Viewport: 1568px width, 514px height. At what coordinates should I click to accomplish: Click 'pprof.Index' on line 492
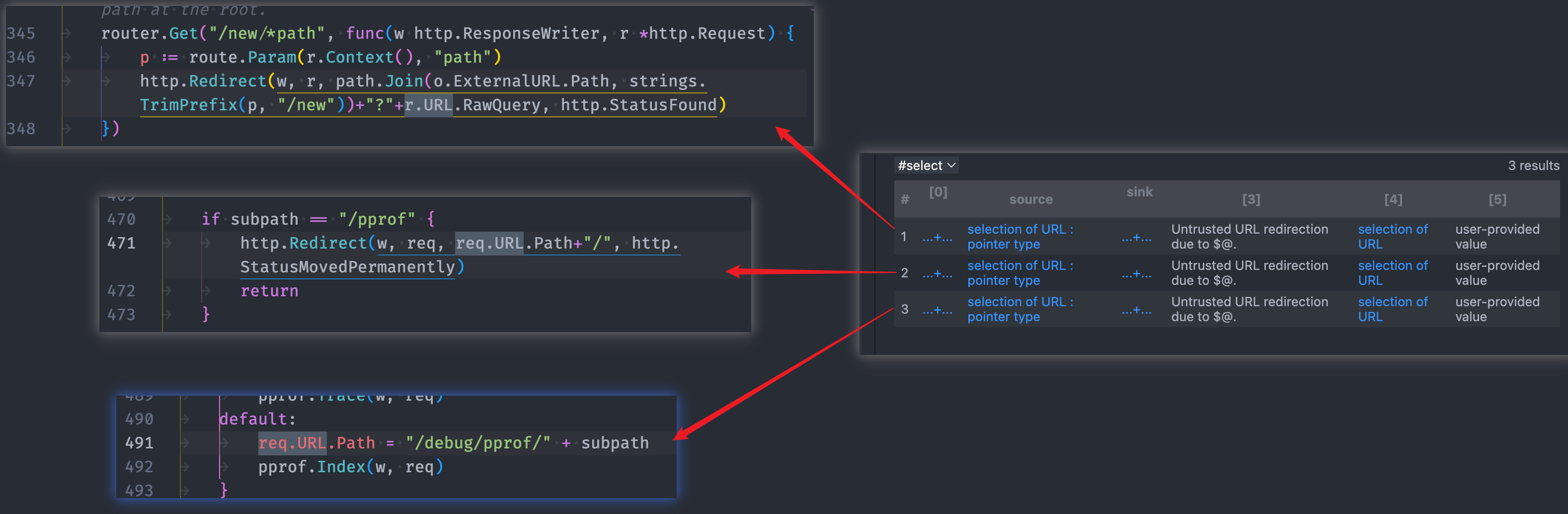click(x=312, y=467)
